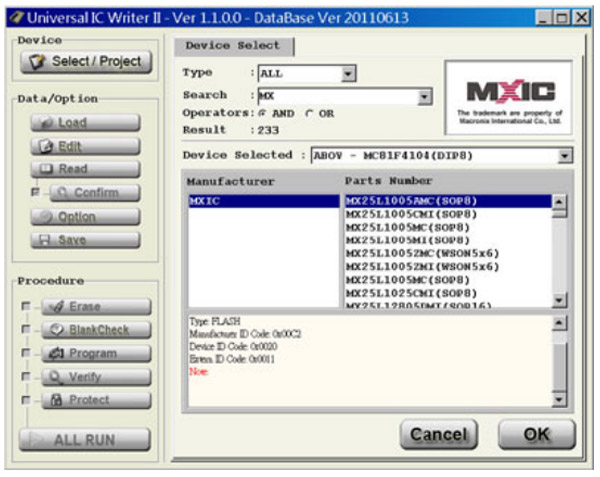Maximize the Universal IC Writer window
The width and height of the screenshot is (600, 477).
562,18
